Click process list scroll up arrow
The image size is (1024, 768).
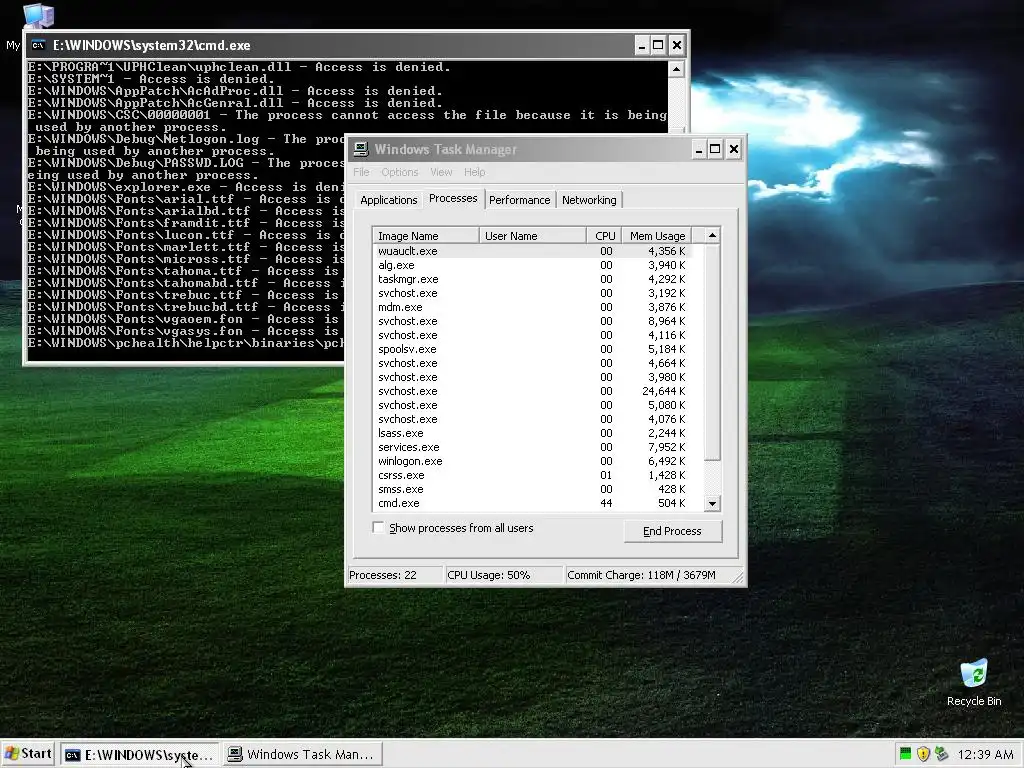click(712, 235)
